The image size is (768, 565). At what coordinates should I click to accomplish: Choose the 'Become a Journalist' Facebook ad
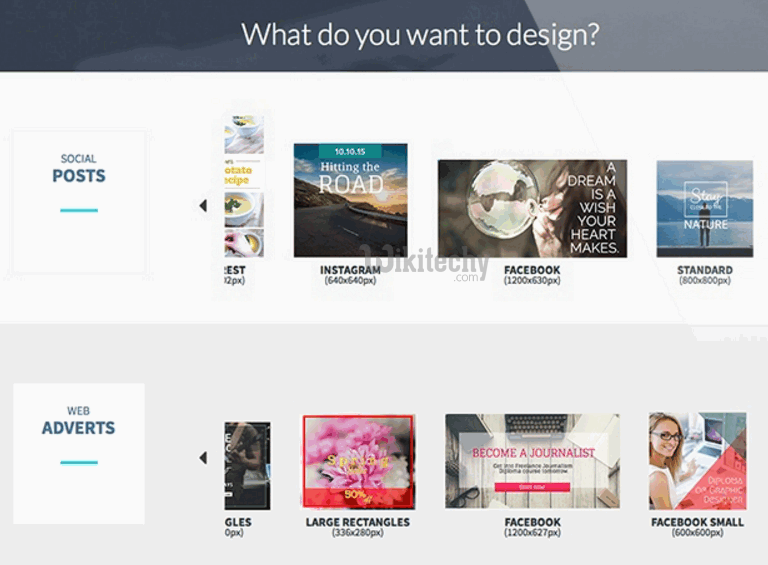[532, 461]
